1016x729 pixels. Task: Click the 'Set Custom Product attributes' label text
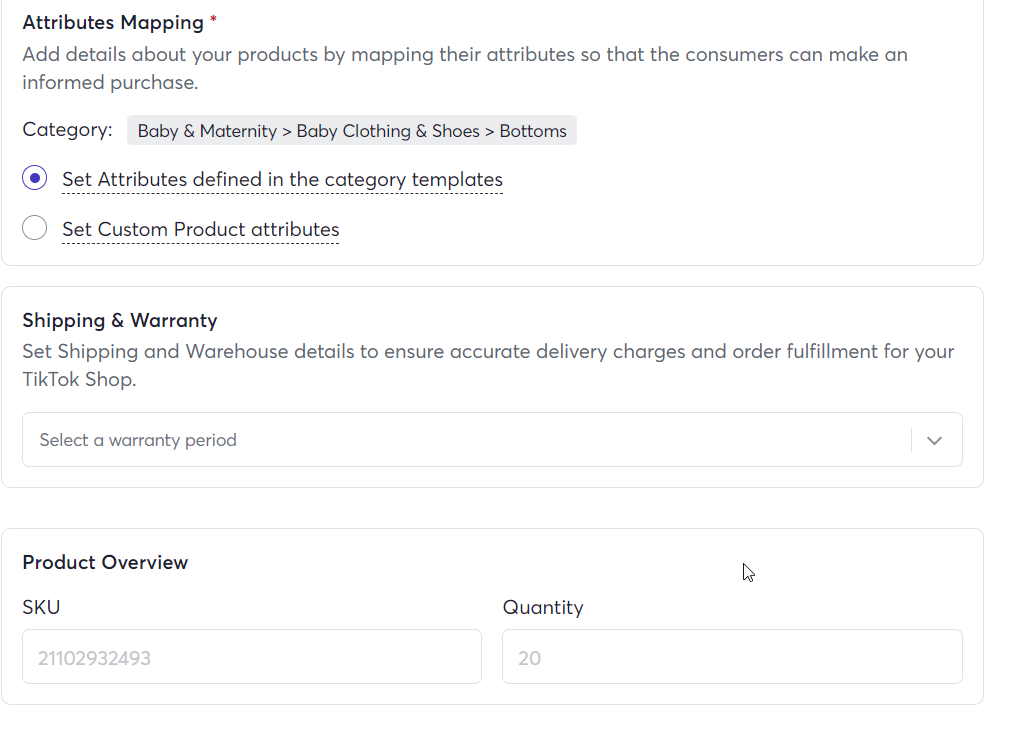pos(200,230)
